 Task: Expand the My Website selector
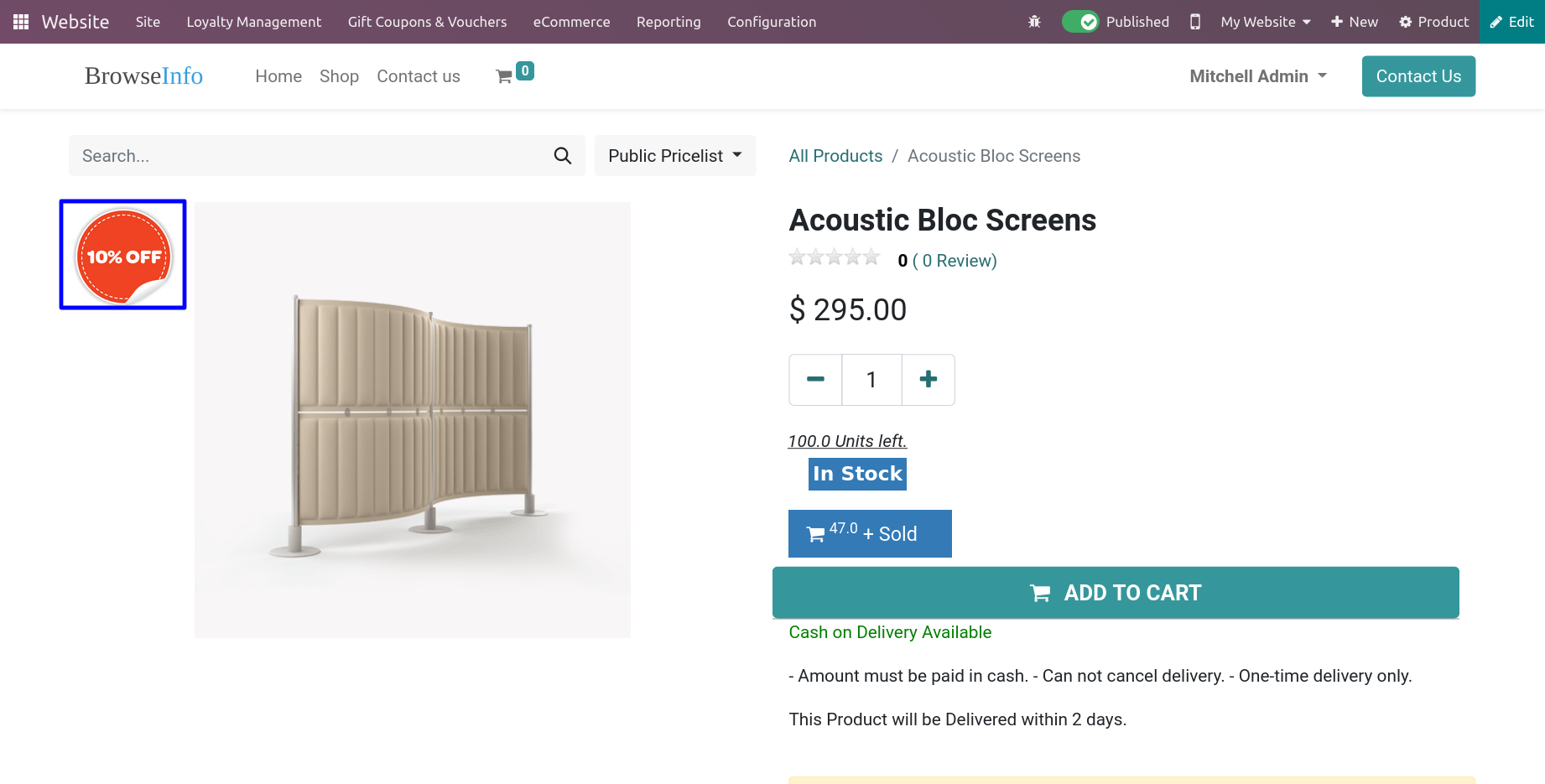point(1265,22)
